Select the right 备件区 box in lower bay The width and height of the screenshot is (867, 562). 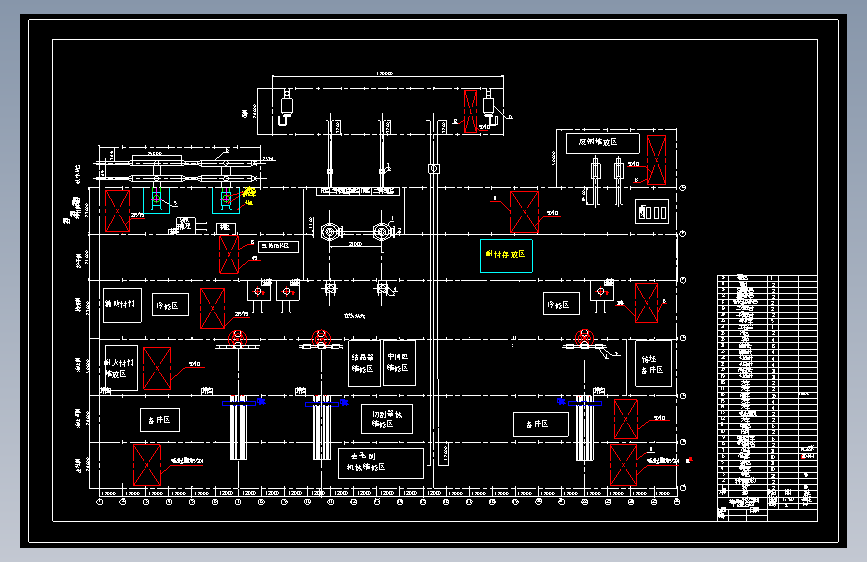(x=540, y=424)
